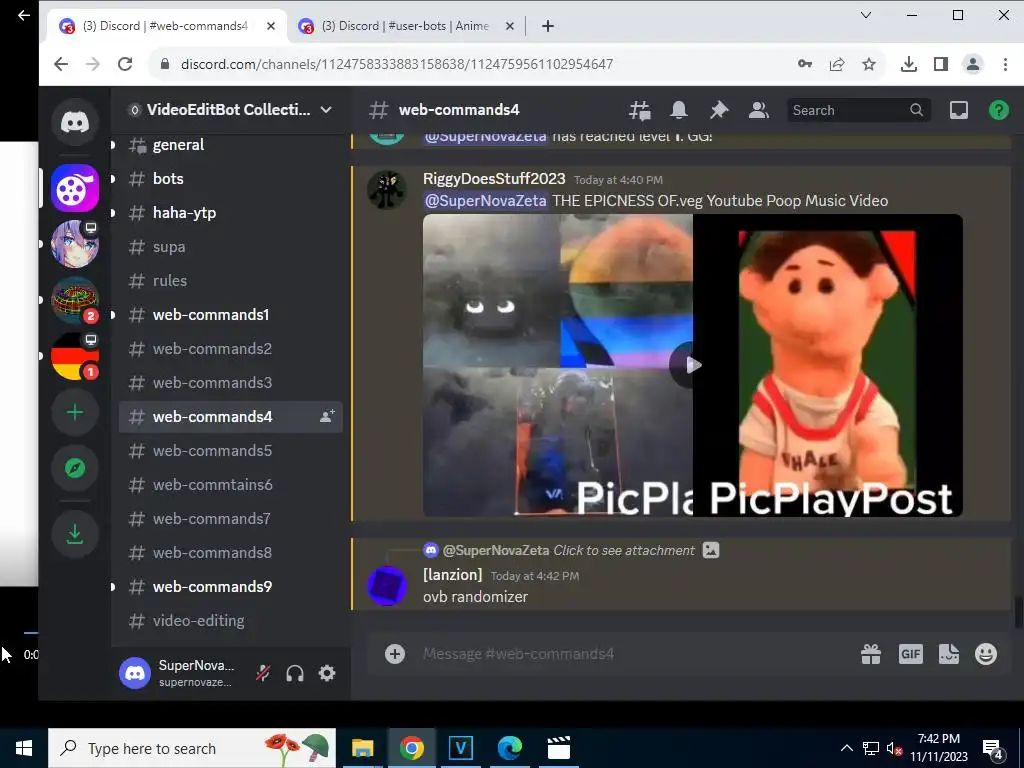The image size is (1024, 768).
Task: Open the rules channel
Action: coord(231,280)
